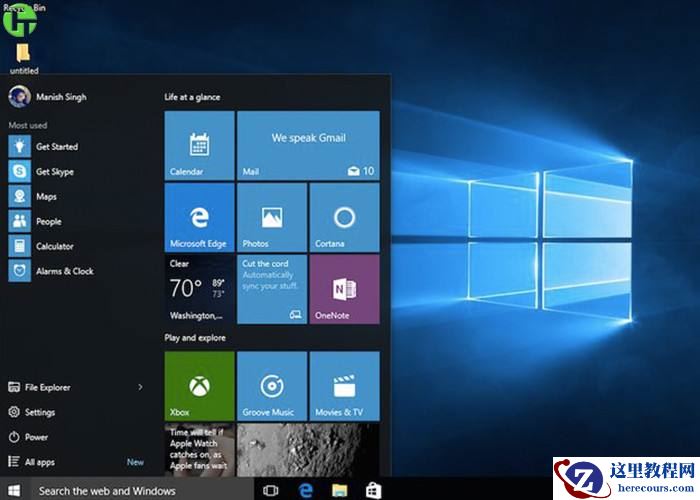700x500 pixels.
Task: Click the People app icon
Action: [20, 221]
